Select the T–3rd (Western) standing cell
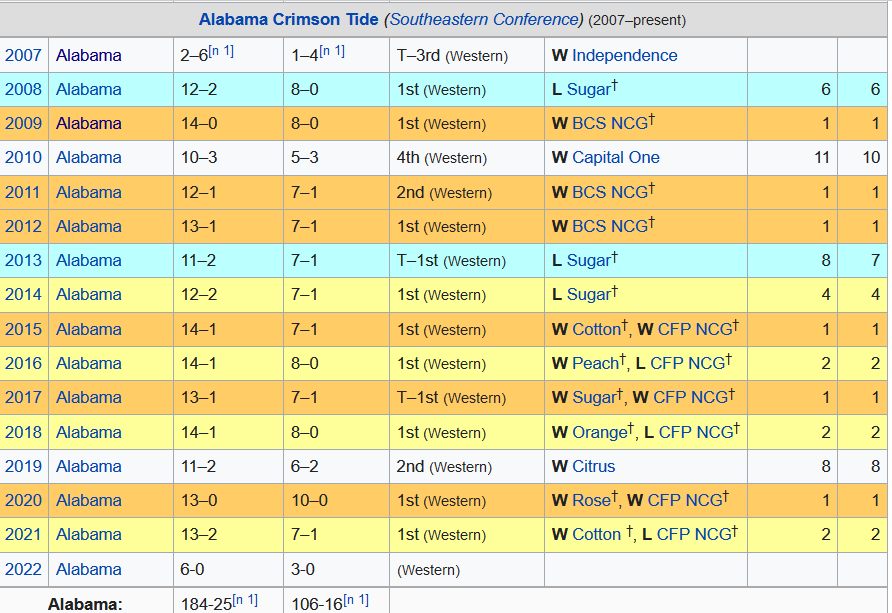The height and width of the screenshot is (613, 892). [x=466, y=55]
